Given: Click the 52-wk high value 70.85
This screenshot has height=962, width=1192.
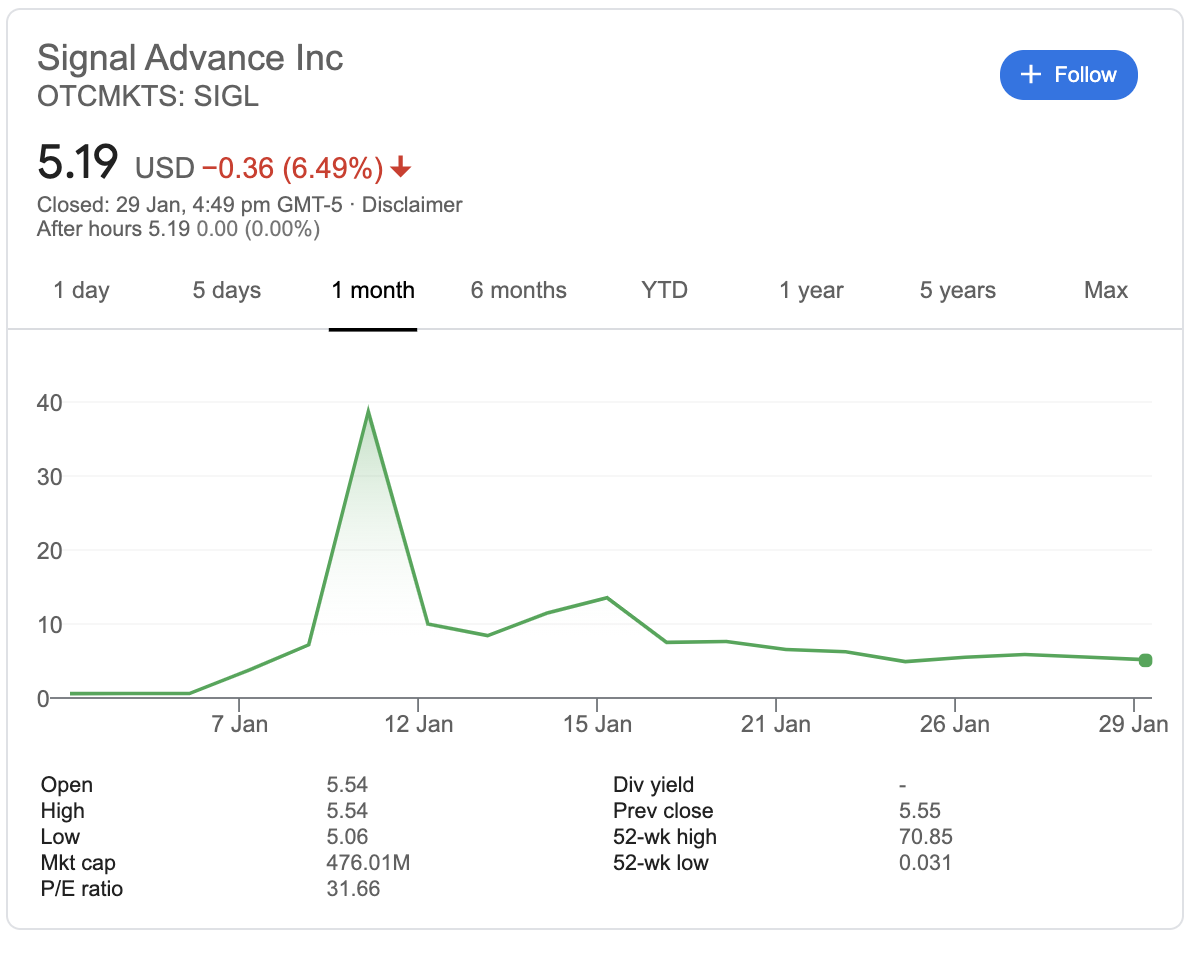Looking at the screenshot, I should coord(925,837).
